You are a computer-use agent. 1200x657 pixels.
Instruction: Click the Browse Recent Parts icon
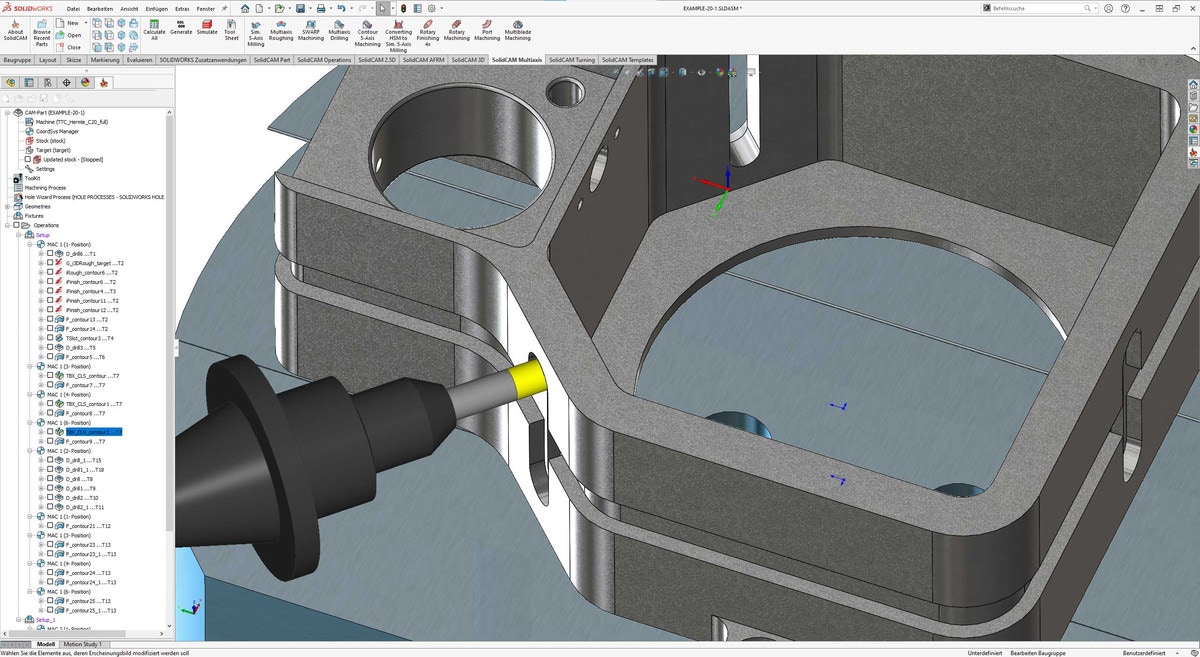point(42,31)
